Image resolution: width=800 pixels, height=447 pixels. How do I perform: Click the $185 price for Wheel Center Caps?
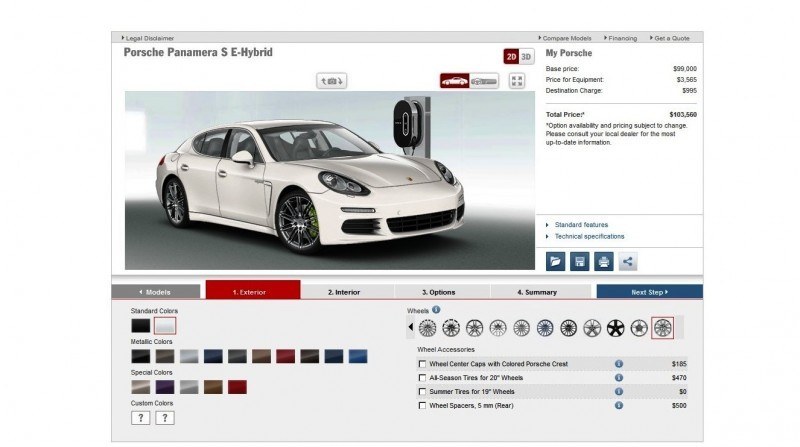[x=679, y=364]
